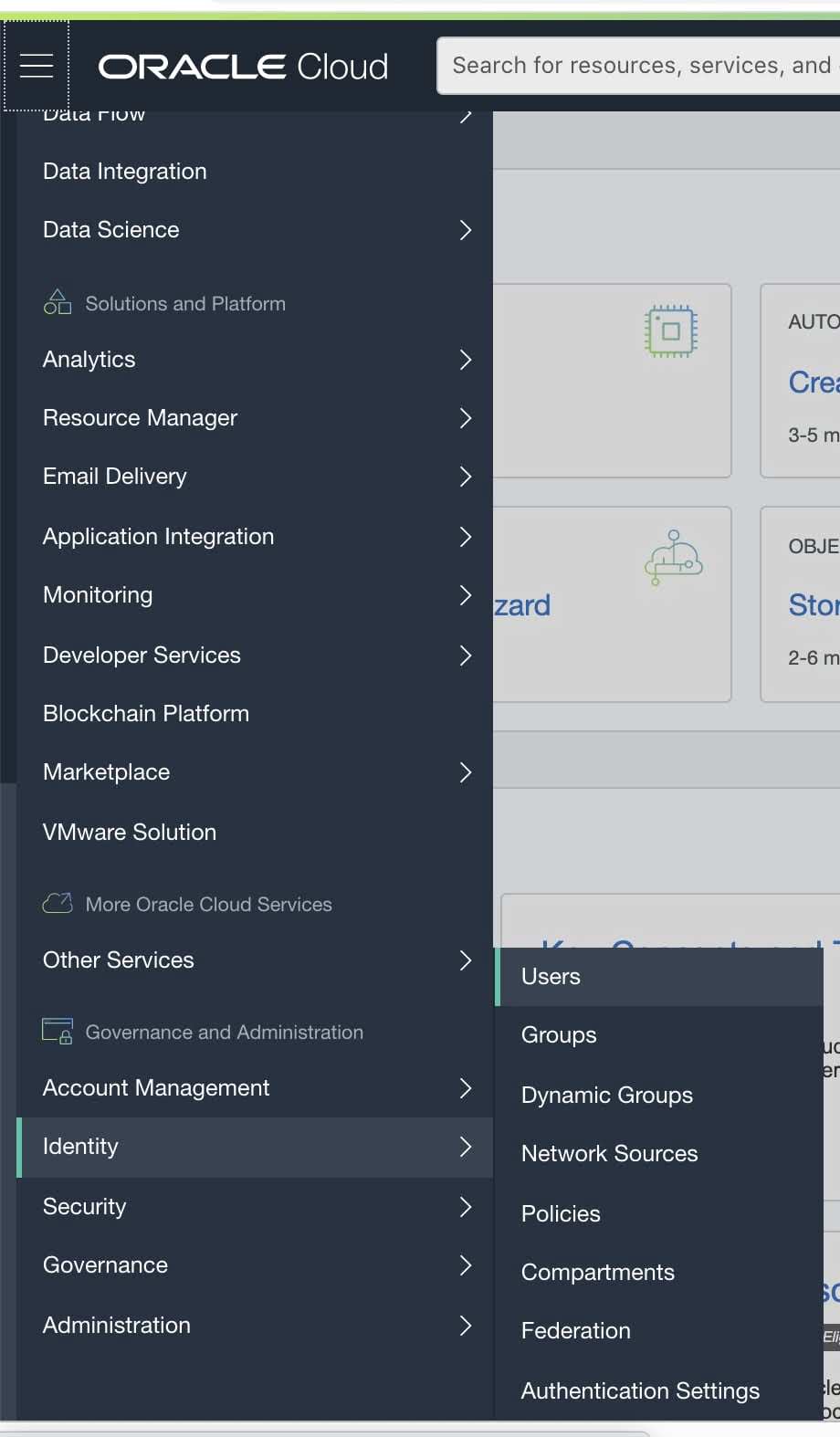Screen dimensions: 840x1437
Task: Open the Analytics menu entry
Action: click(89, 360)
